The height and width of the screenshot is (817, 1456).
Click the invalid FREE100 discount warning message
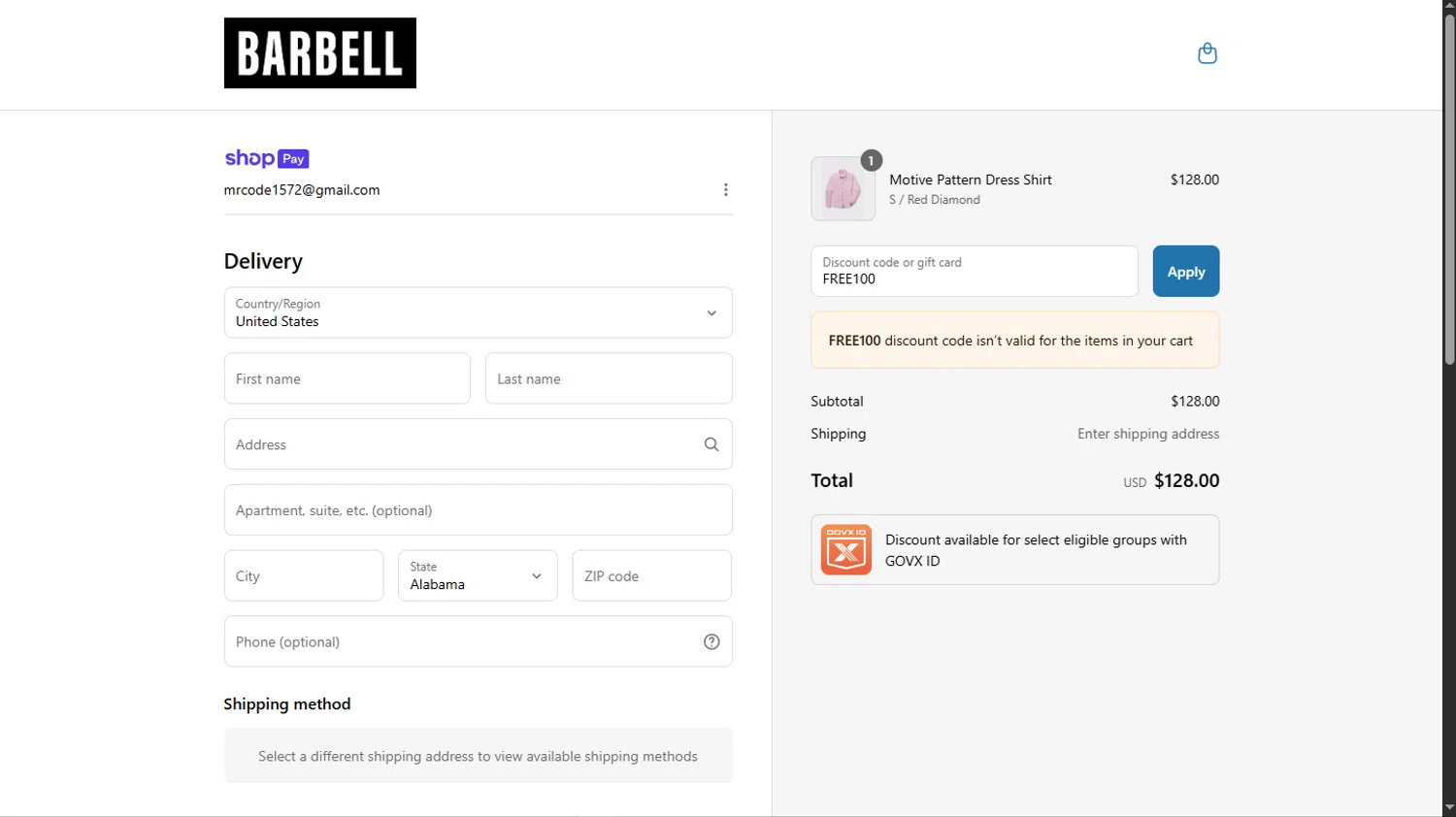pyautogui.click(x=1015, y=341)
